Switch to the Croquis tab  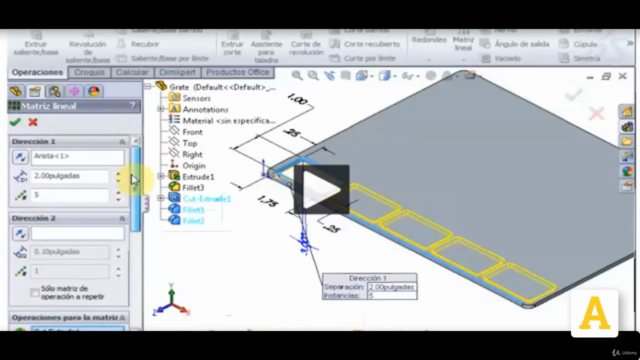(x=89, y=72)
